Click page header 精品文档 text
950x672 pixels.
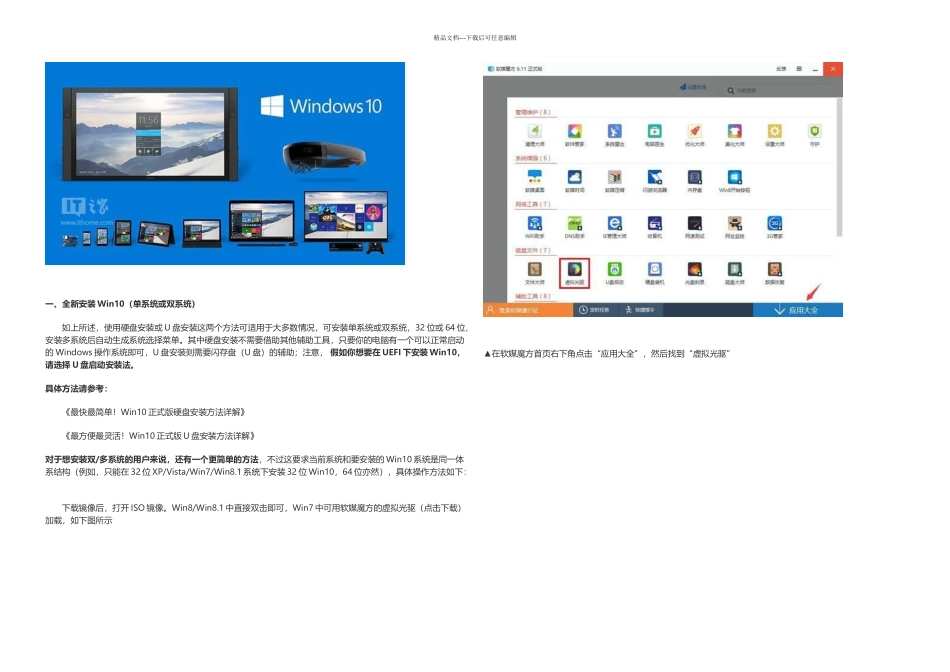[475, 38]
